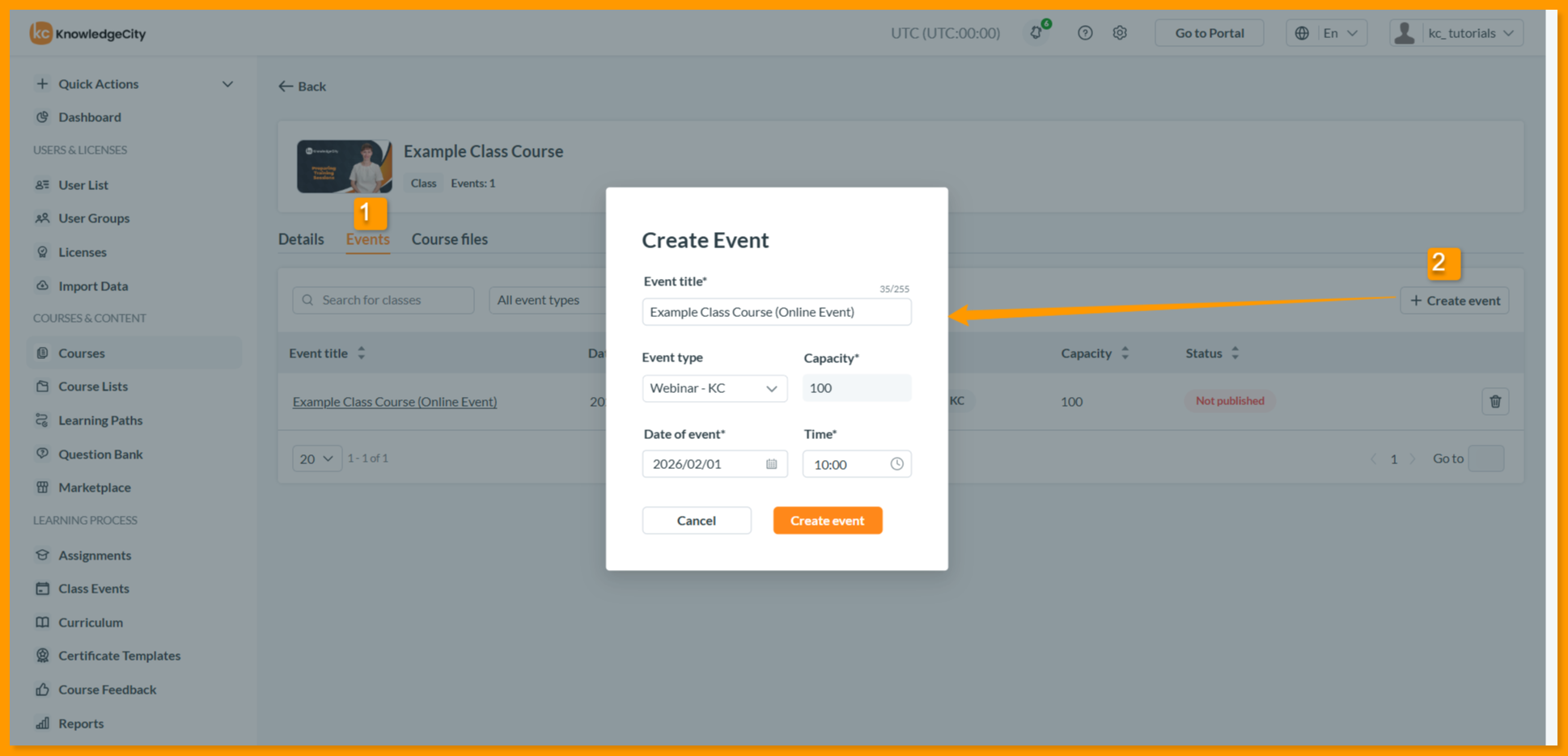Click the calendar icon in the date field
The height and width of the screenshot is (756, 1568).
coord(771,464)
